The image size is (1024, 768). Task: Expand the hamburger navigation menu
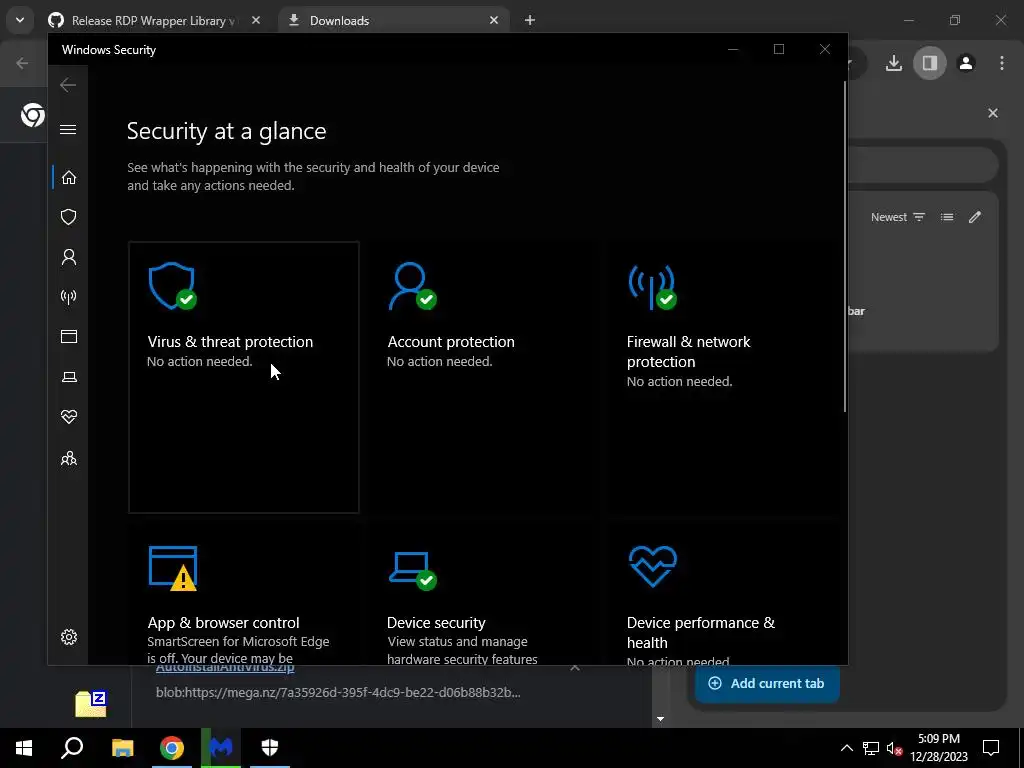tap(68, 129)
